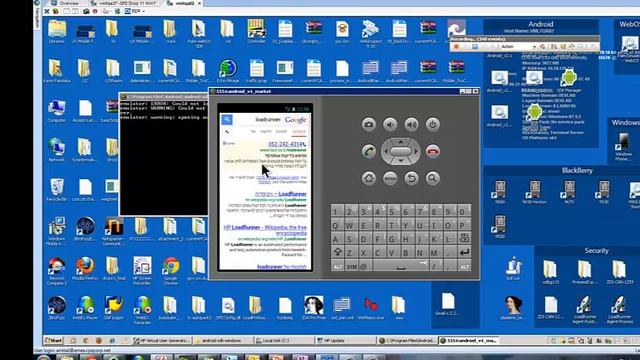Tap the emulator Search hardware button
Image resolution: width=640 pixels, height=360 pixels.
(433, 178)
